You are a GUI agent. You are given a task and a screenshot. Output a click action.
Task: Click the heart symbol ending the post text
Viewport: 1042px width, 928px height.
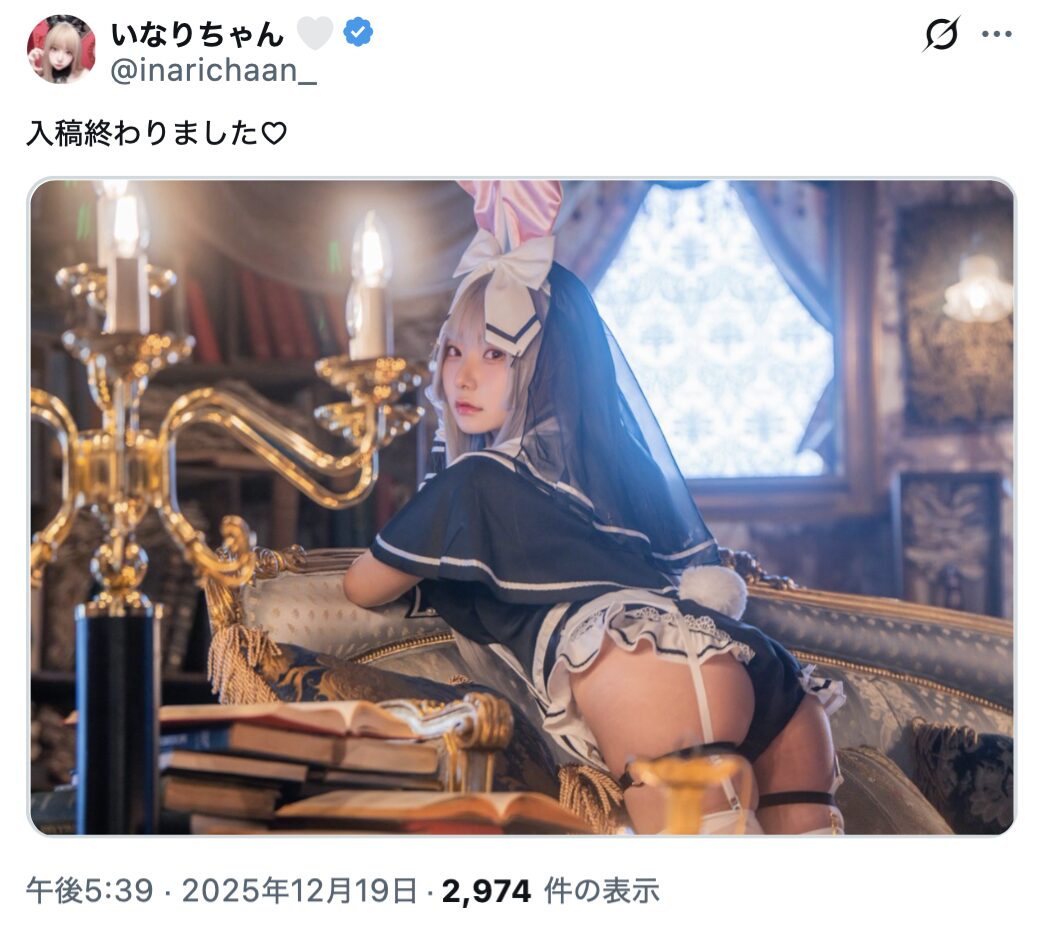(274, 134)
